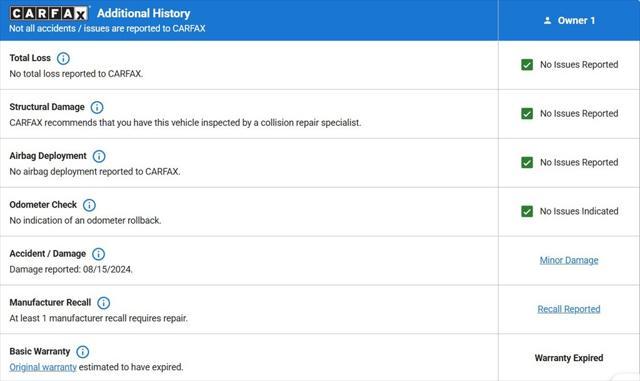
Task: Open the Minor Damage link
Action: coord(569,260)
